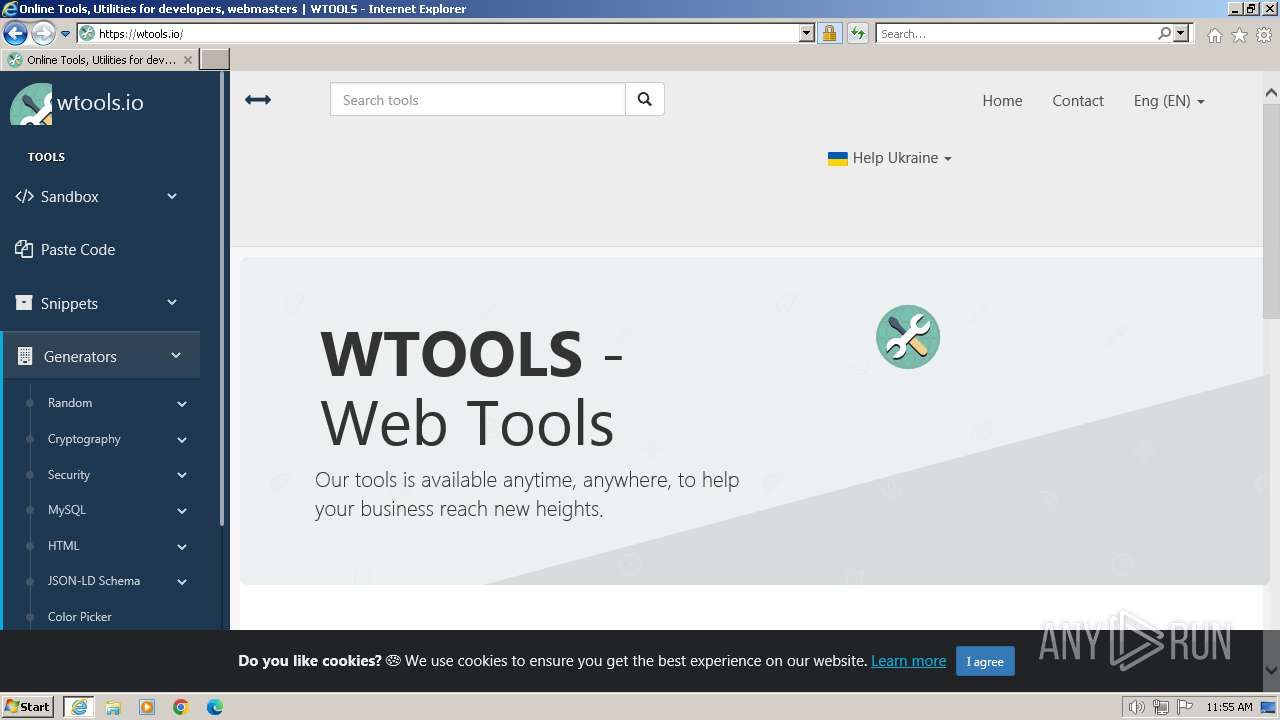This screenshot has width=1280, height=720.
Task: Click the Sandbox code icon
Action: pos(24,197)
